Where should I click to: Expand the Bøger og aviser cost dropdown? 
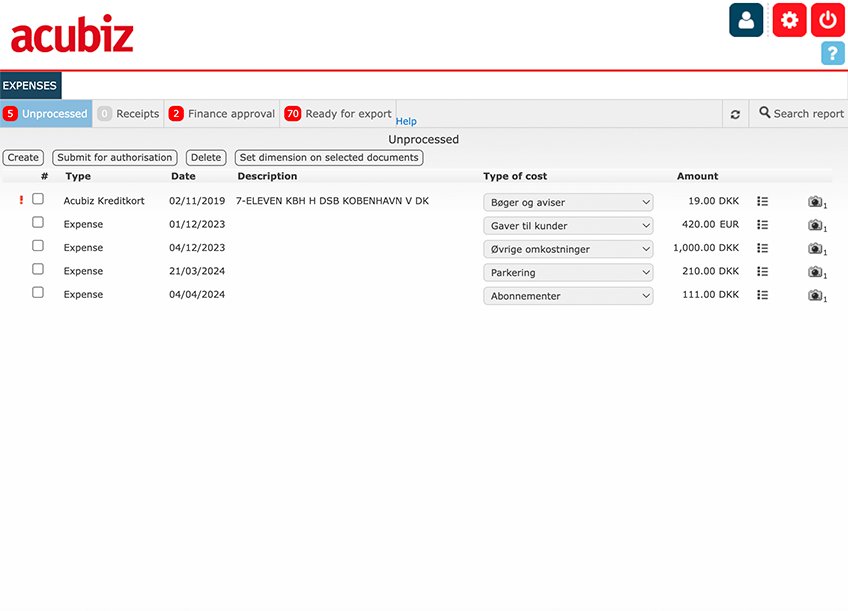(567, 202)
